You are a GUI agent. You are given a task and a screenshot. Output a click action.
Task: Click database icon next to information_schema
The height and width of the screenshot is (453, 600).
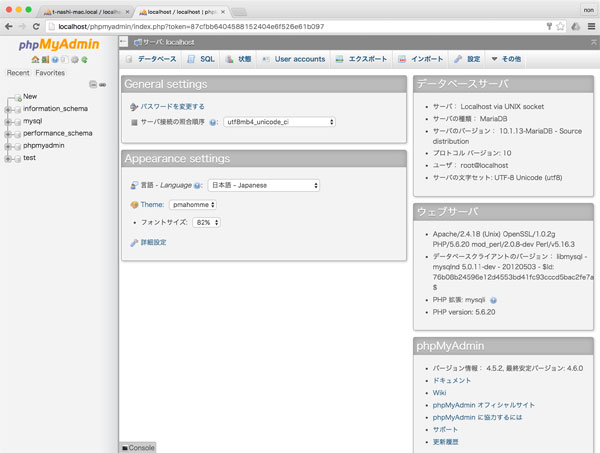(17, 109)
